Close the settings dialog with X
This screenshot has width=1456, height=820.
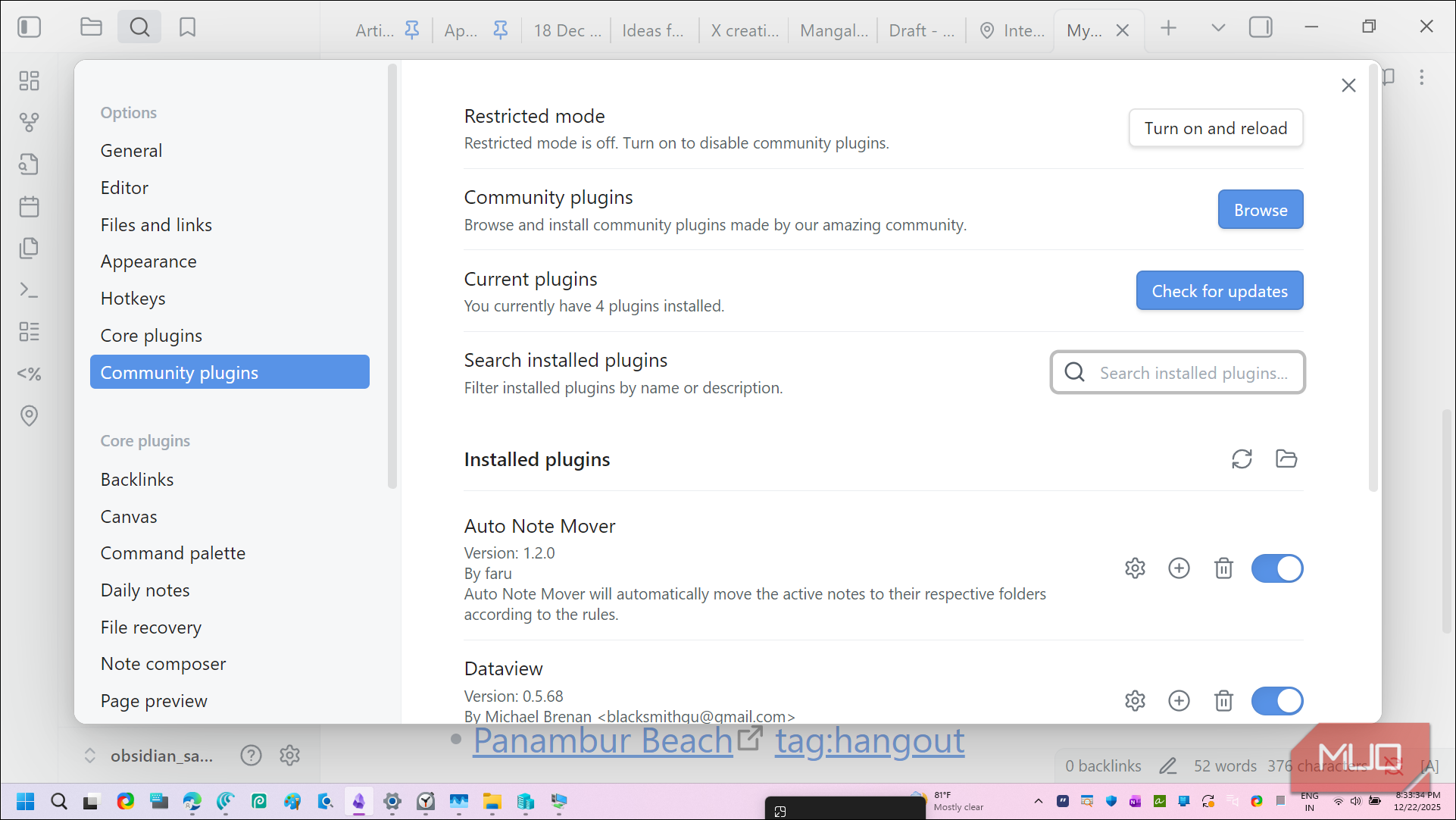pyautogui.click(x=1348, y=85)
